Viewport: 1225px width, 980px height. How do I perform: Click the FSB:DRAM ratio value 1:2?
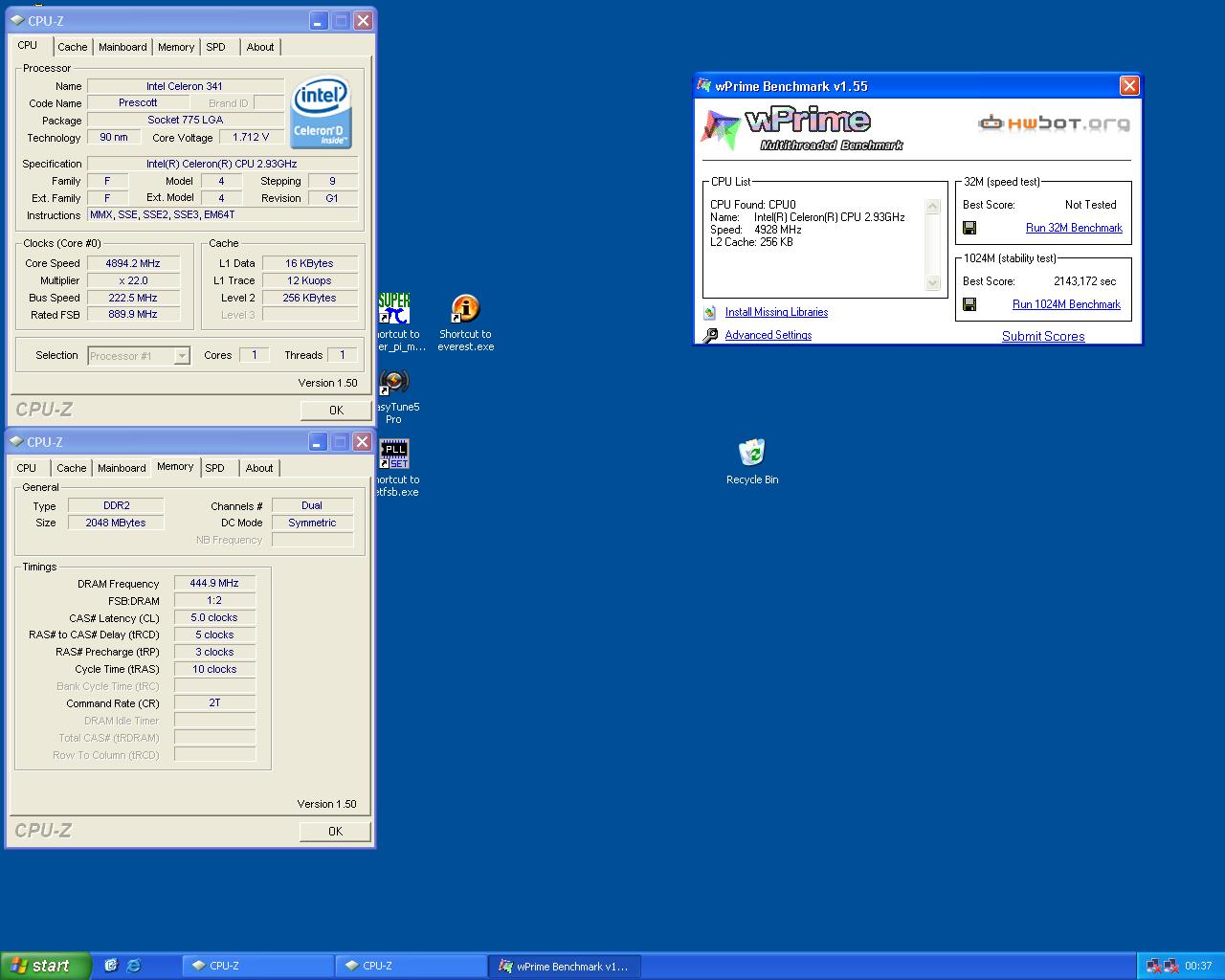point(214,600)
